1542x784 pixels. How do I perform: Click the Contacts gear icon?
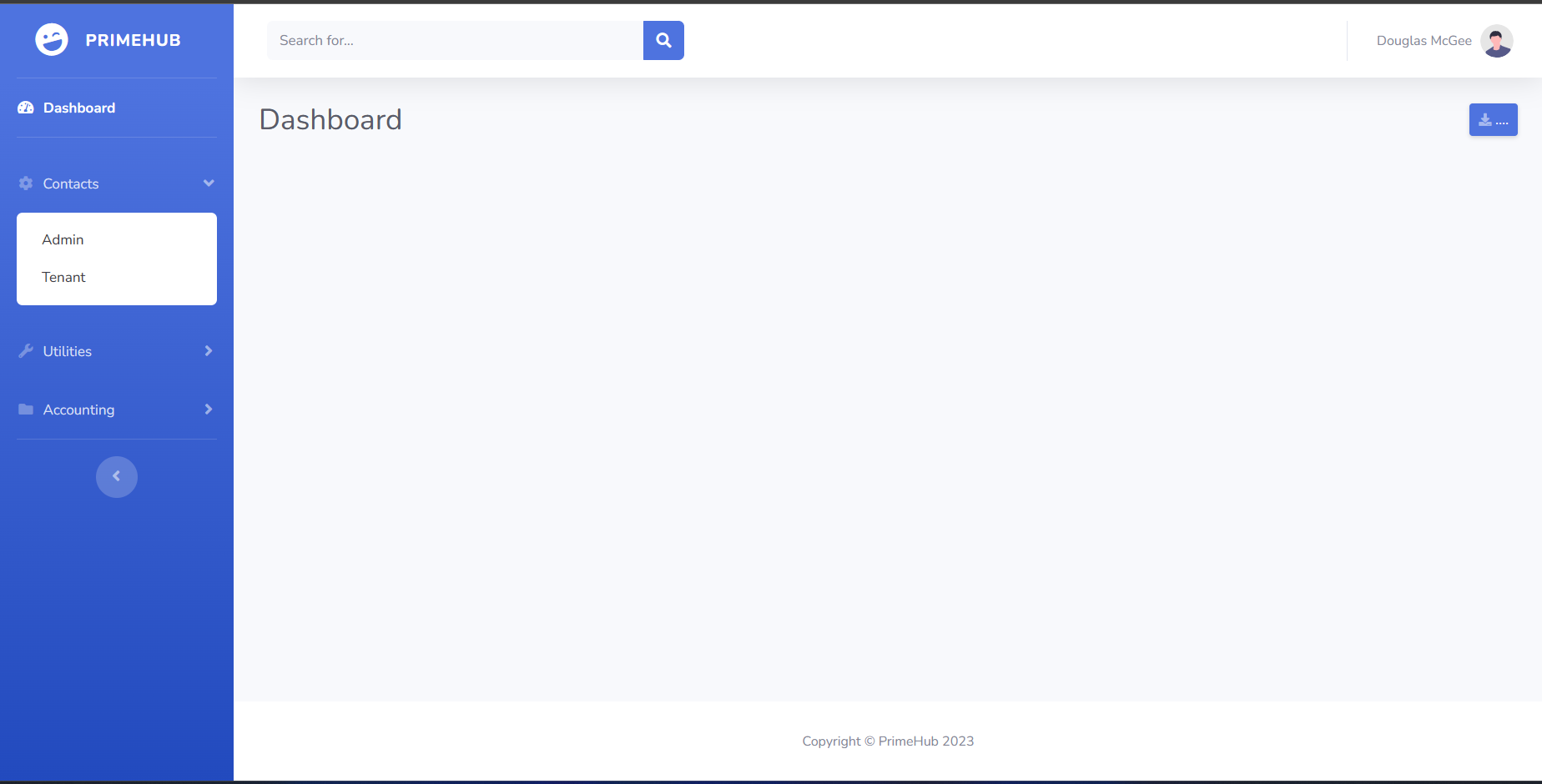tap(26, 183)
